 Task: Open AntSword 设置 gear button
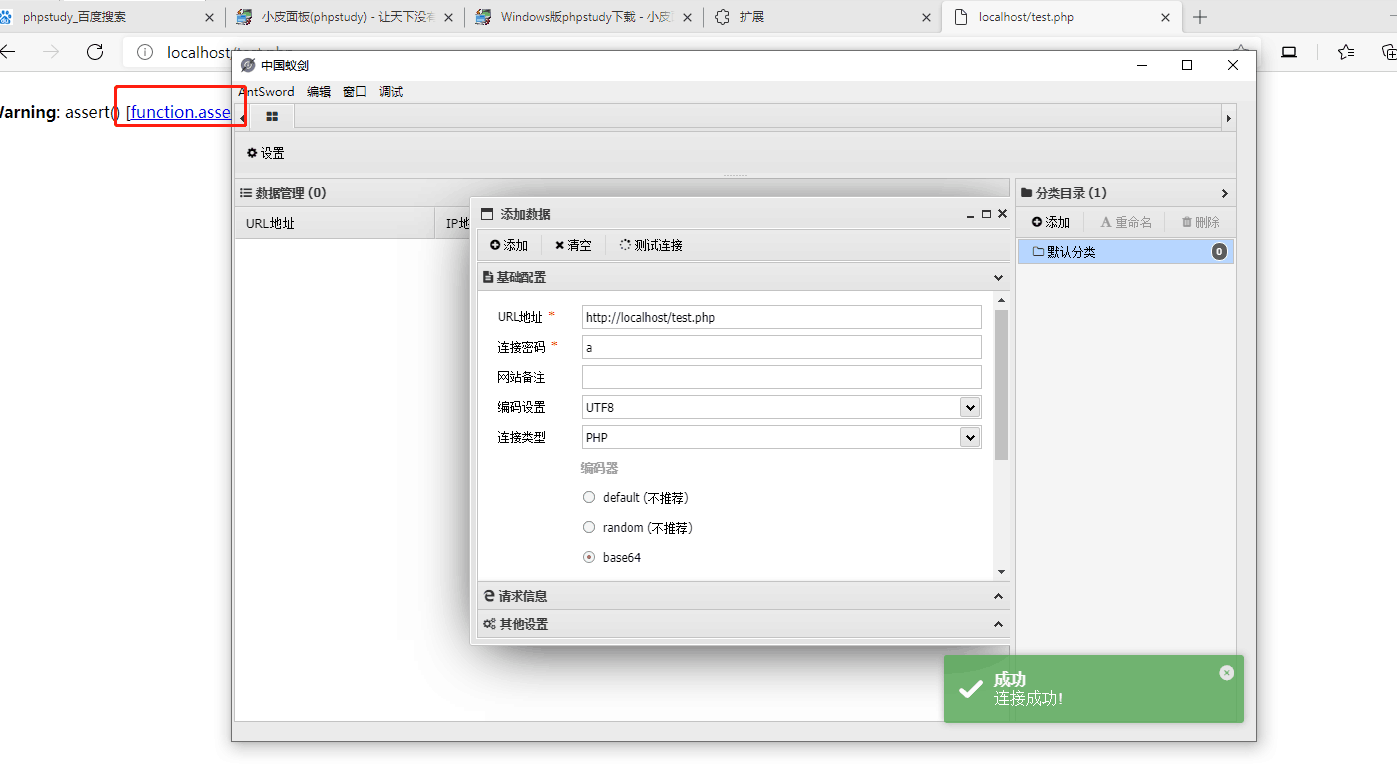266,153
